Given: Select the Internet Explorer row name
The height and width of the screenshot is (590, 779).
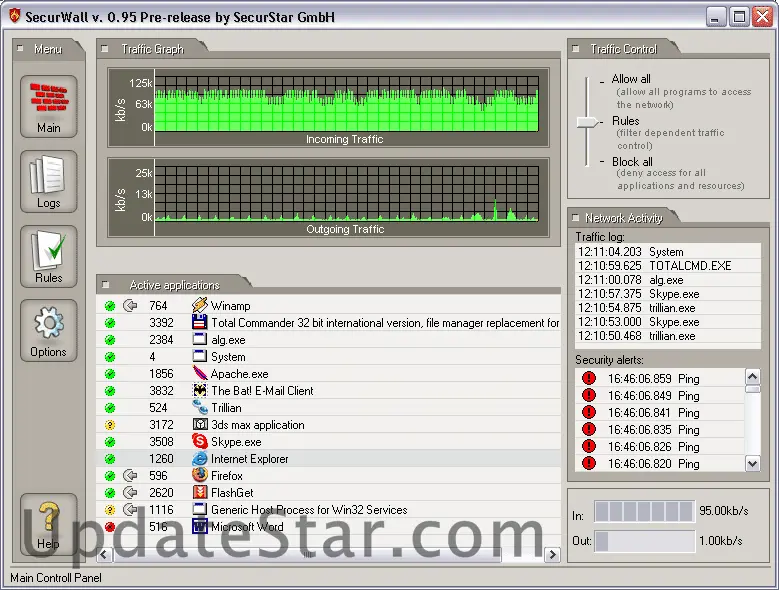Looking at the screenshot, I should pos(249,459).
